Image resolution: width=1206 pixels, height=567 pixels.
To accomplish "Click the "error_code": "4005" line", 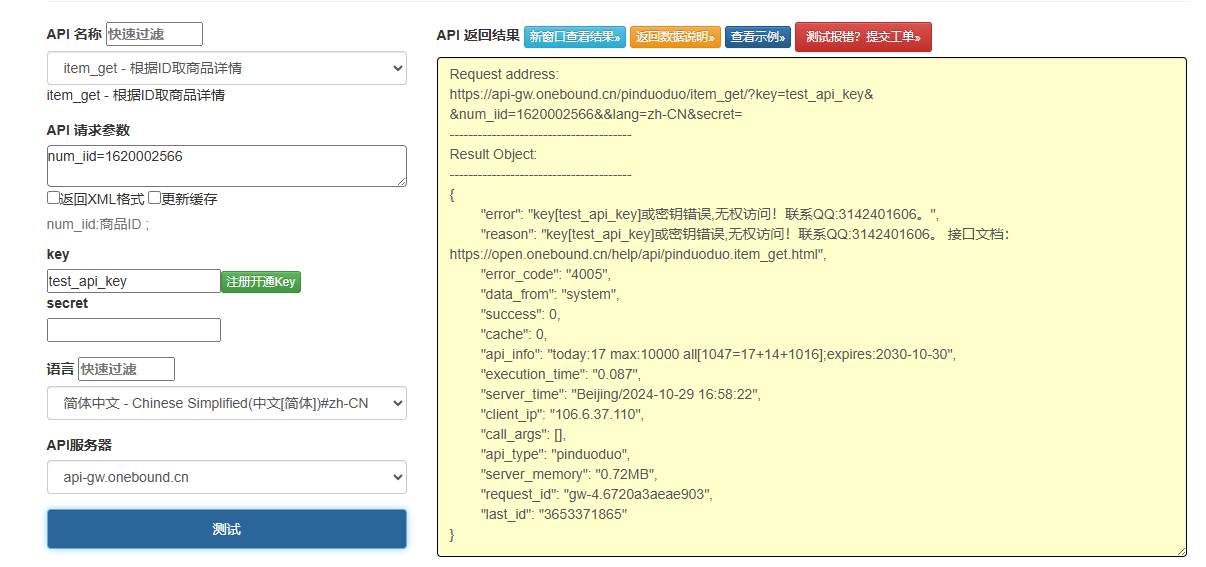I will (x=545, y=274).
